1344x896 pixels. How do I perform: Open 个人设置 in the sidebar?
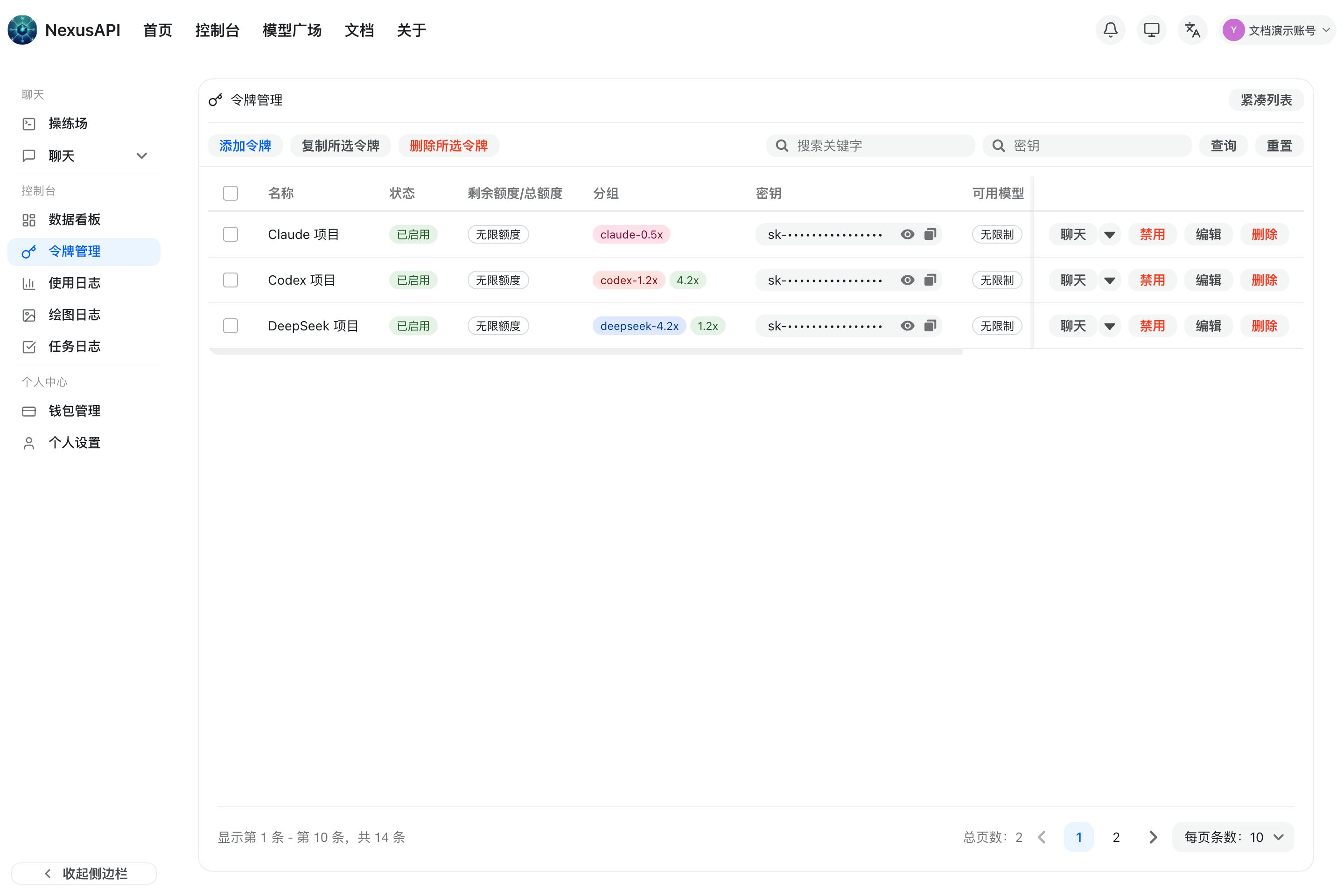click(x=84, y=443)
